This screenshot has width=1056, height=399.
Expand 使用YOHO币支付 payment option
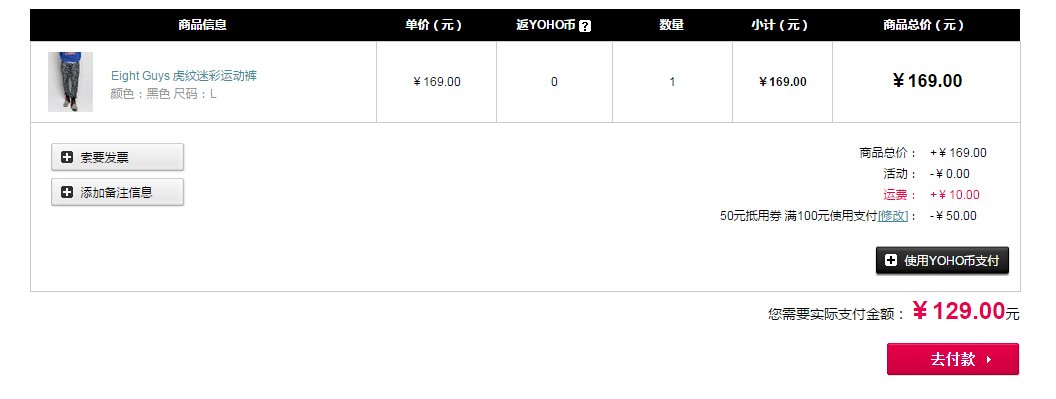pyautogui.click(x=942, y=260)
